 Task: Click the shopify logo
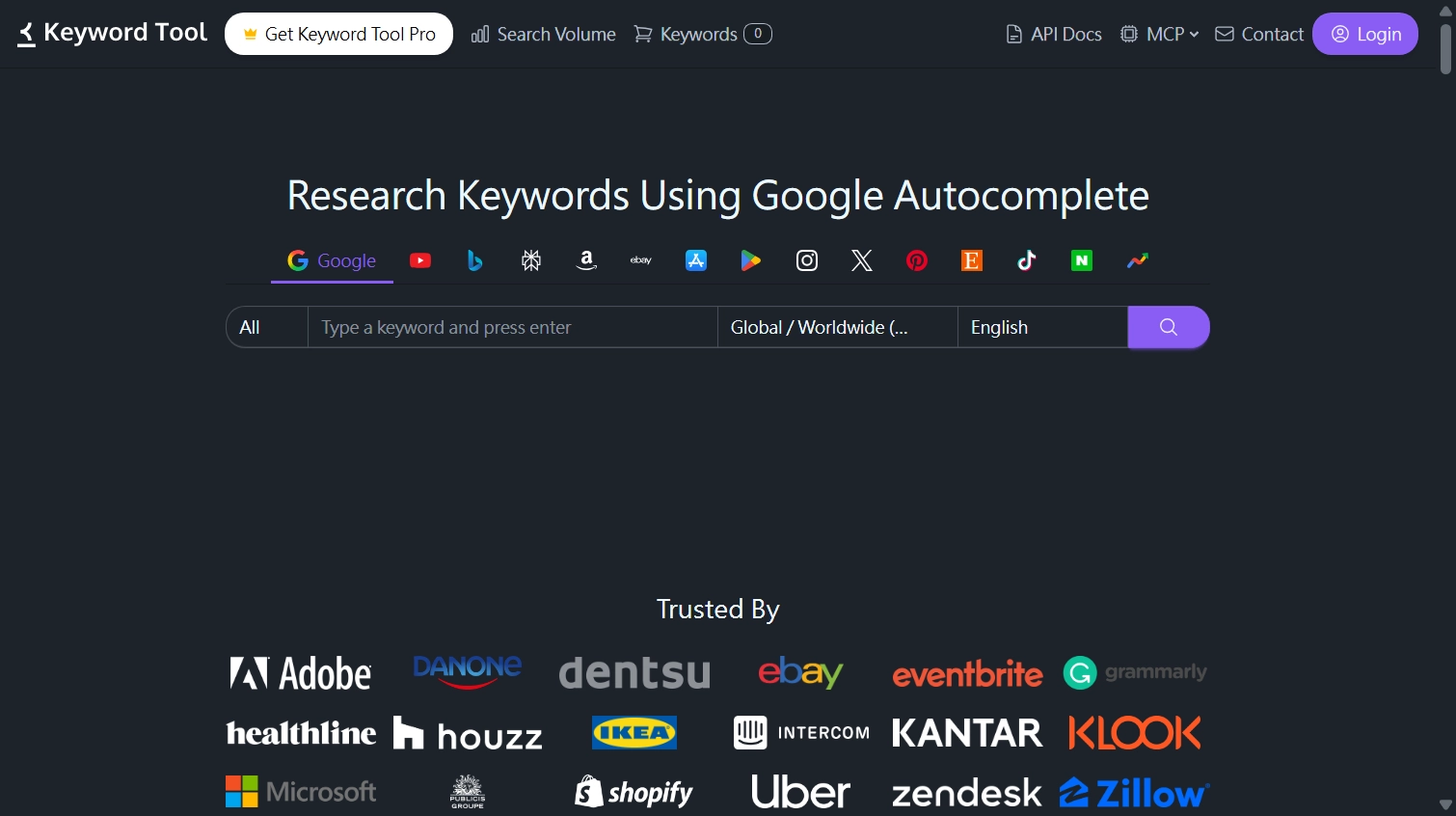[x=634, y=792]
